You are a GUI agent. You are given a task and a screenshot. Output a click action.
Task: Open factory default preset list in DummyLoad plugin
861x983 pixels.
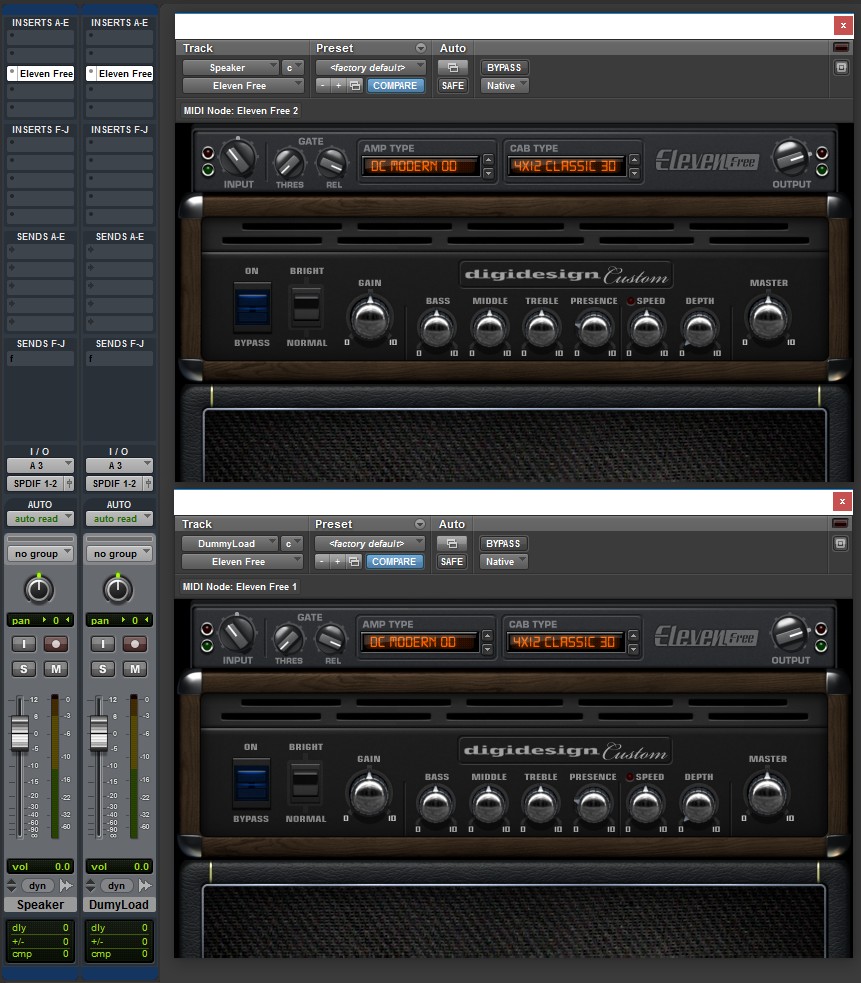[370, 544]
